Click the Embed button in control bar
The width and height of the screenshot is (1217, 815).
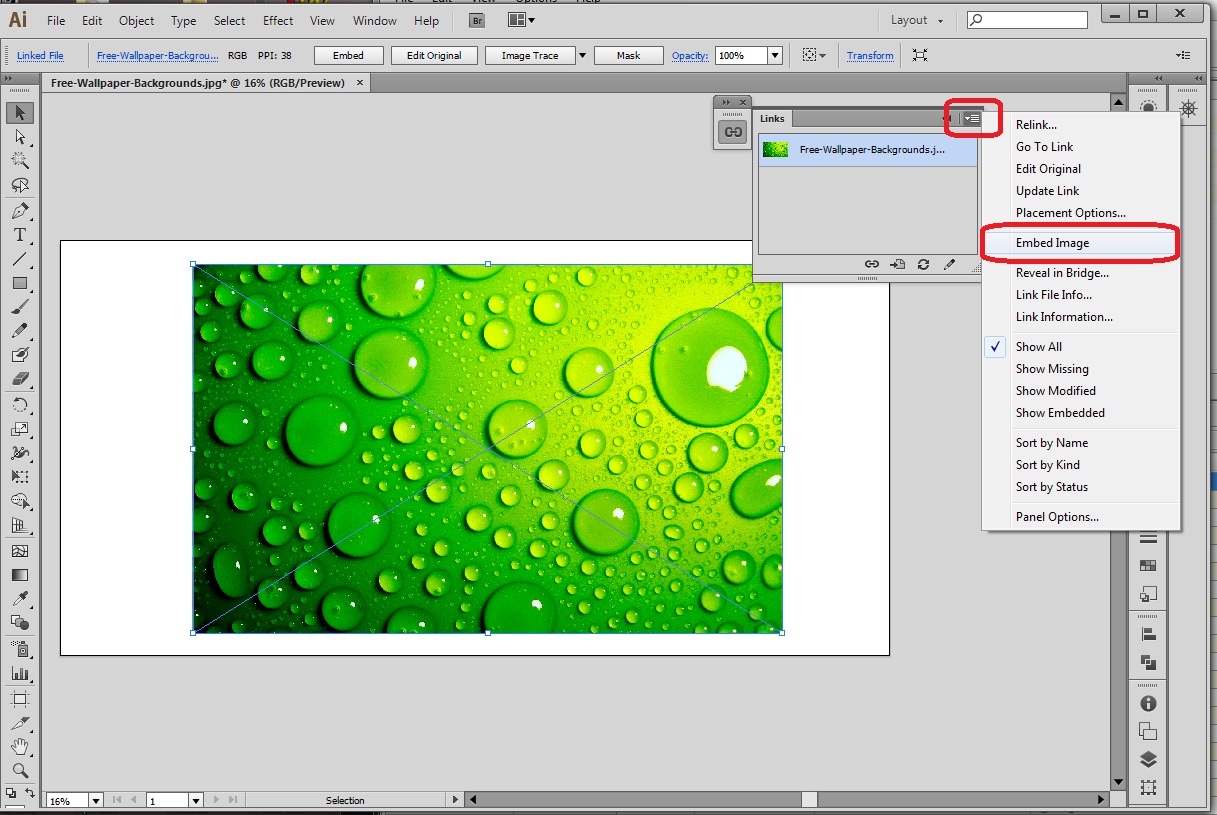click(348, 55)
